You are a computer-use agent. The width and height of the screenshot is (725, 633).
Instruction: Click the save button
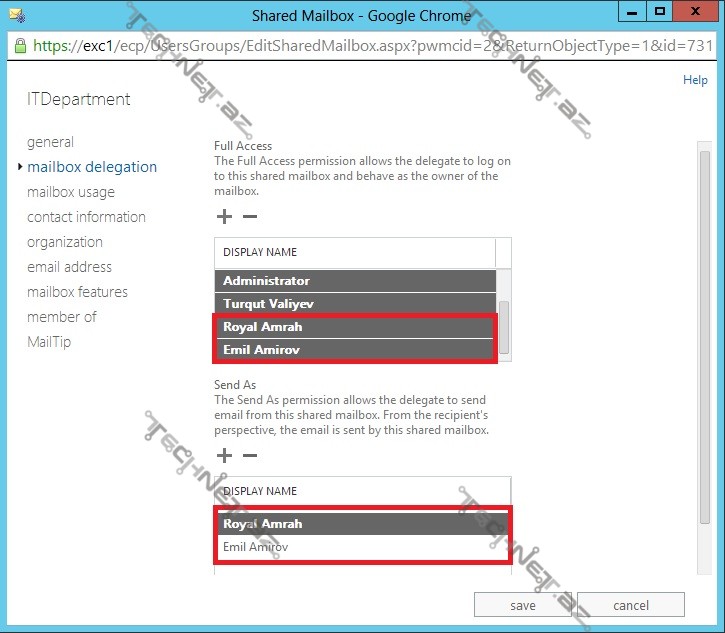point(522,605)
